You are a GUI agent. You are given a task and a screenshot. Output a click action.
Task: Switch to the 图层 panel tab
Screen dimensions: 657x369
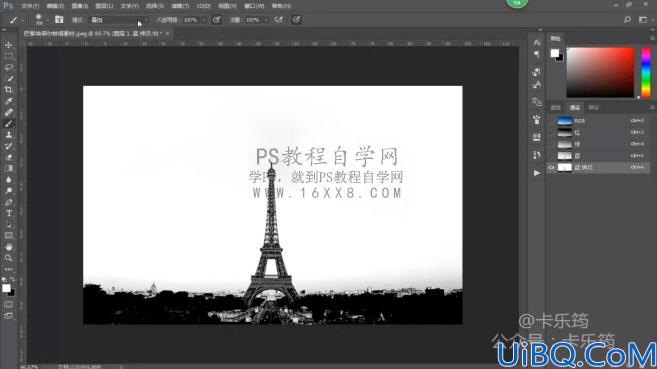(x=556, y=108)
